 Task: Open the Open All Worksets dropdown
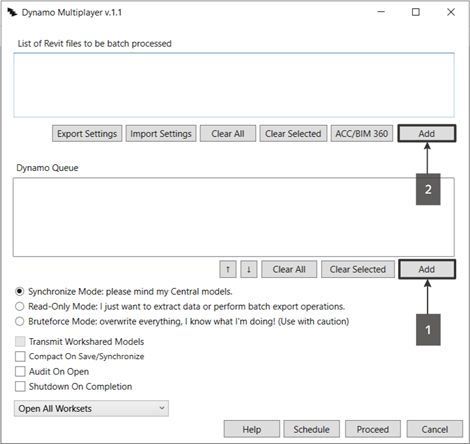click(x=91, y=408)
